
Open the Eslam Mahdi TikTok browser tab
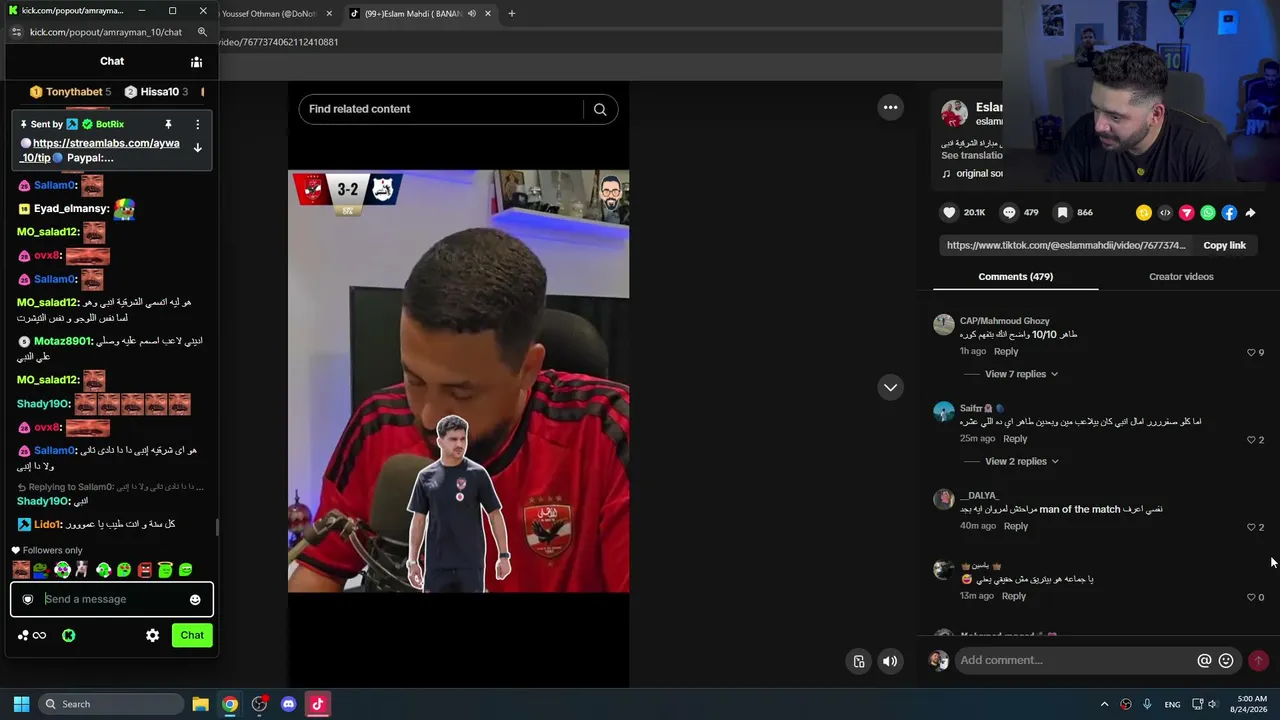click(418, 13)
